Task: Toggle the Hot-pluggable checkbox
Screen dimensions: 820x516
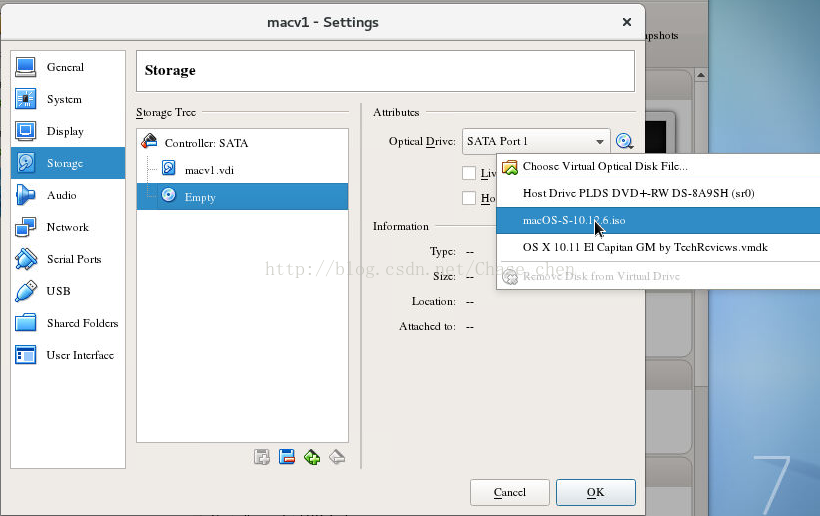Action: [469, 198]
